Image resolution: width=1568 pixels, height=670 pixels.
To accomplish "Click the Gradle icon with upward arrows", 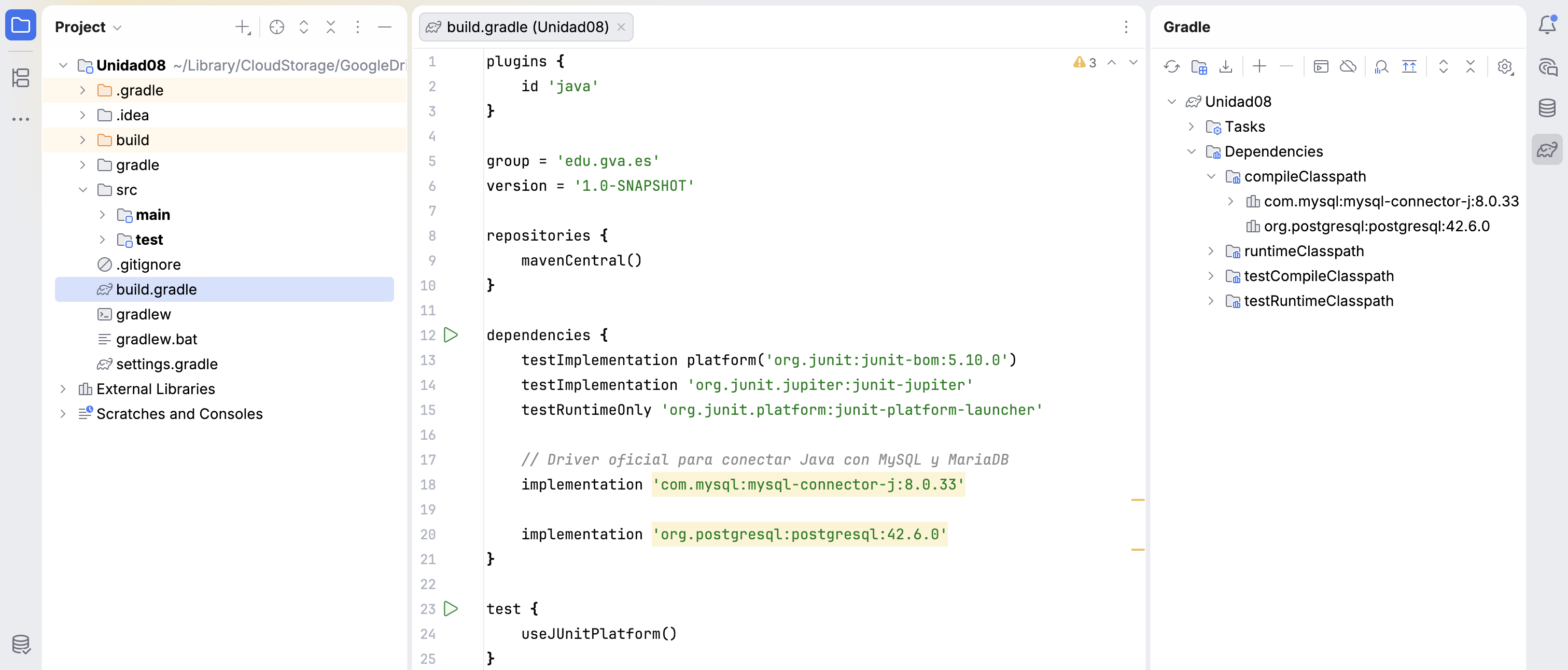I will (x=1409, y=66).
